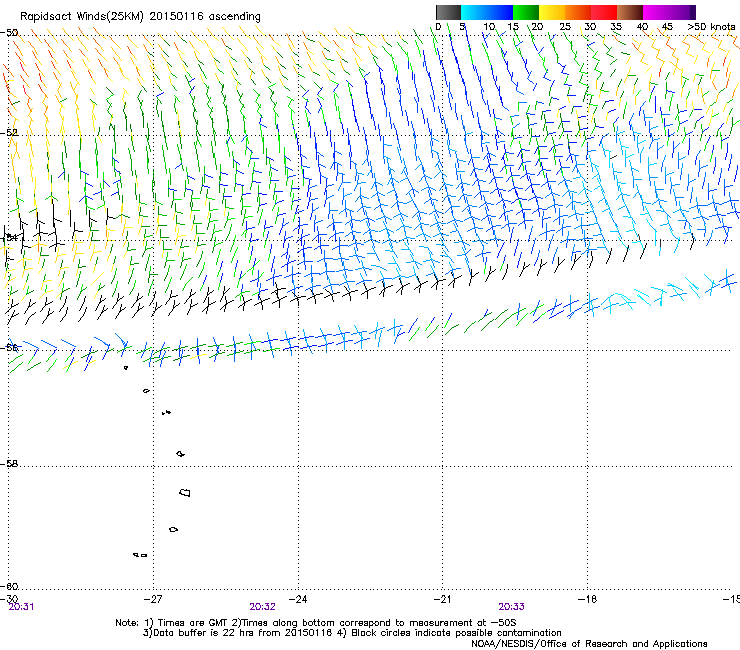This screenshot has width=740, height=650.
Task: Click the orange 25-30 knots legend swatch
Action: pos(578,12)
